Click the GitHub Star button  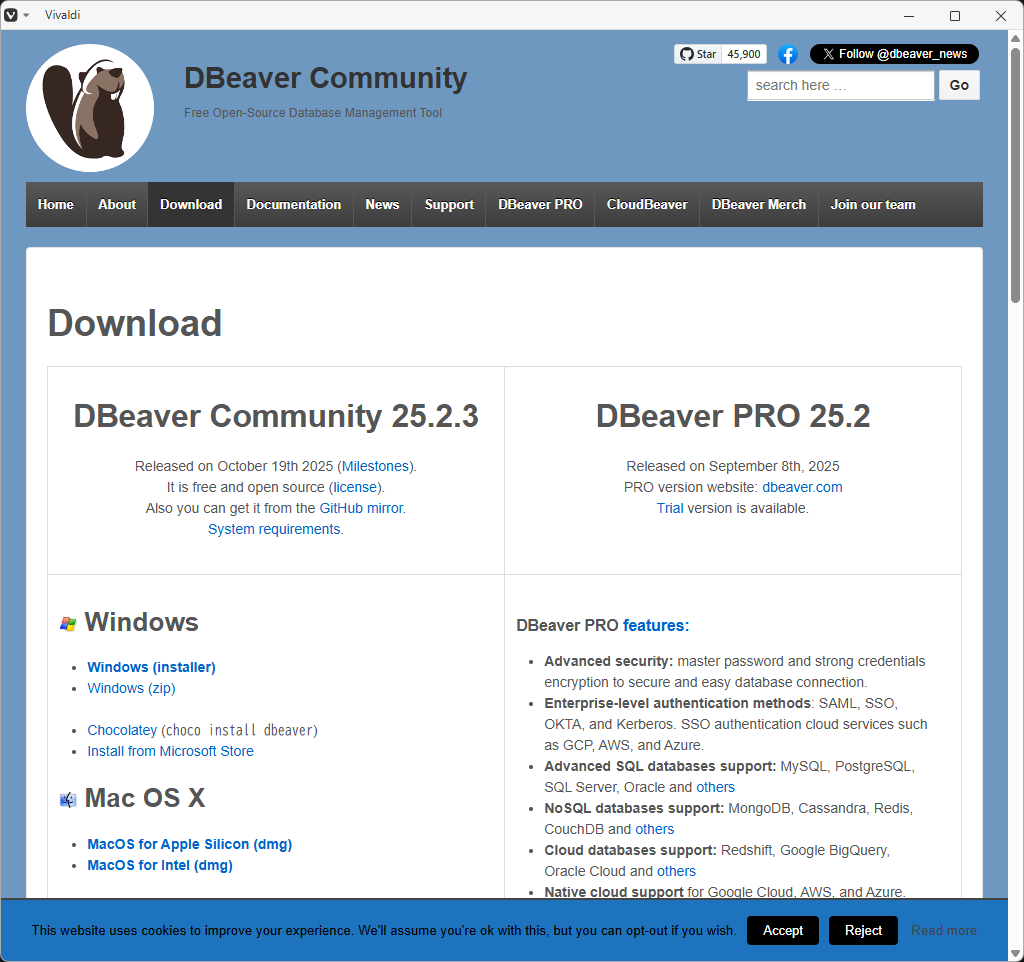pyautogui.click(x=697, y=54)
